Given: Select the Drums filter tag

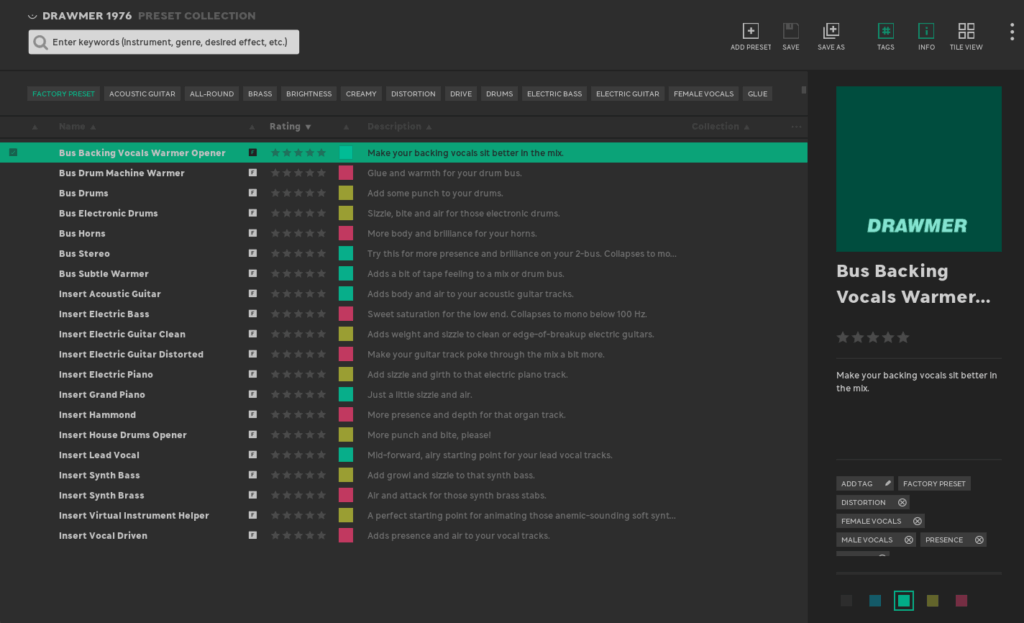Looking at the screenshot, I should (499, 94).
